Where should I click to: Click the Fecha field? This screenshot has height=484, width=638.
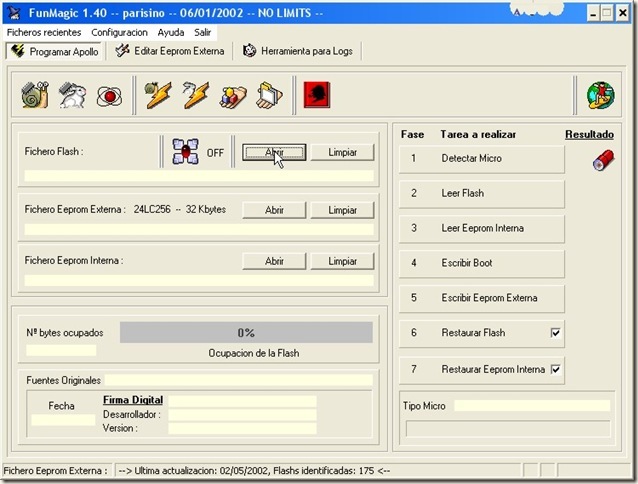pos(63,420)
